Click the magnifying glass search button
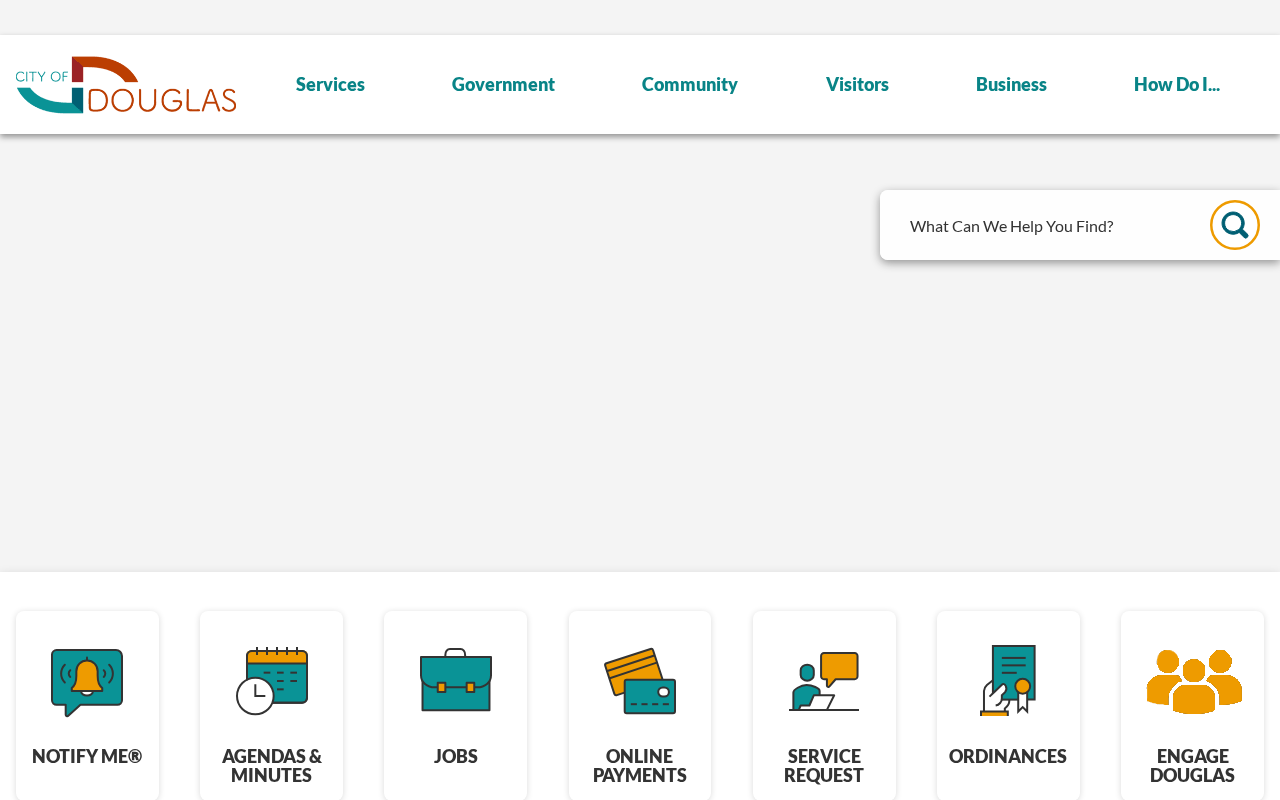Image resolution: width=1280 pixels, height=800 pixels. pos(1235,225)
